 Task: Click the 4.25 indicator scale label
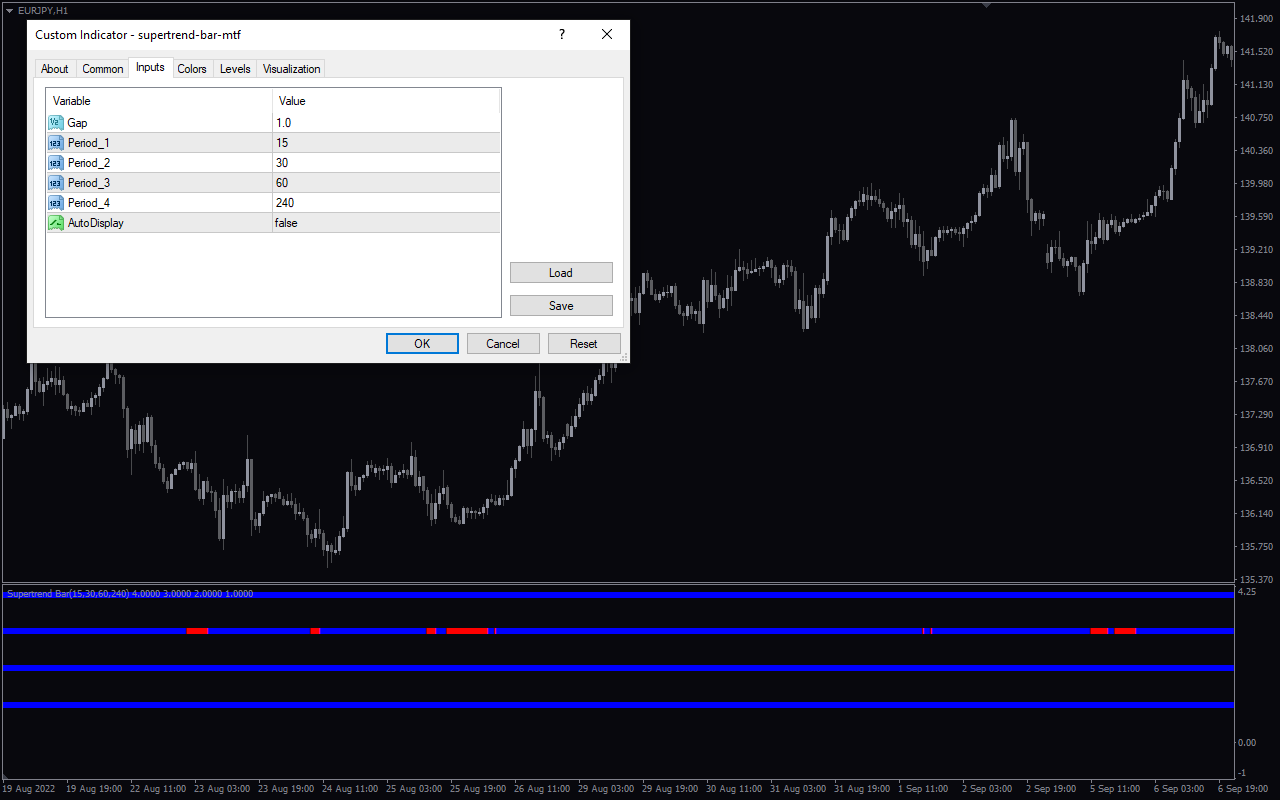(1247, 592)
